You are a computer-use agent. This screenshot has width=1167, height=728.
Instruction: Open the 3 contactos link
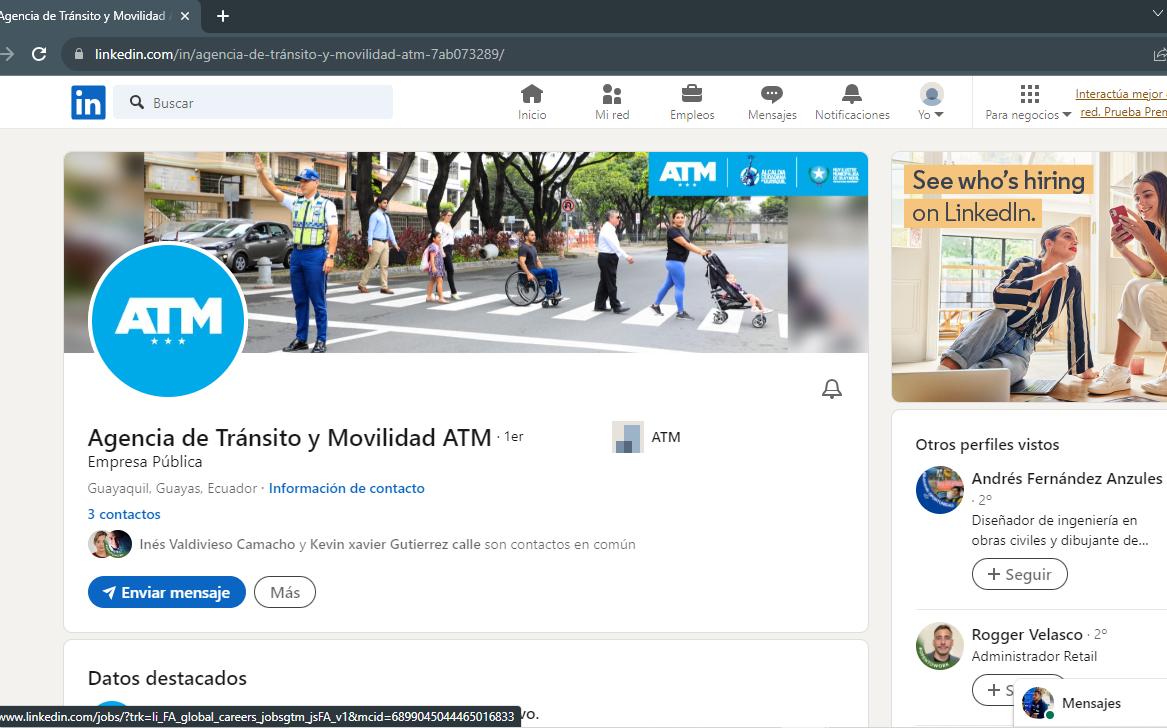pyautogui.click(x=124, y=514)
